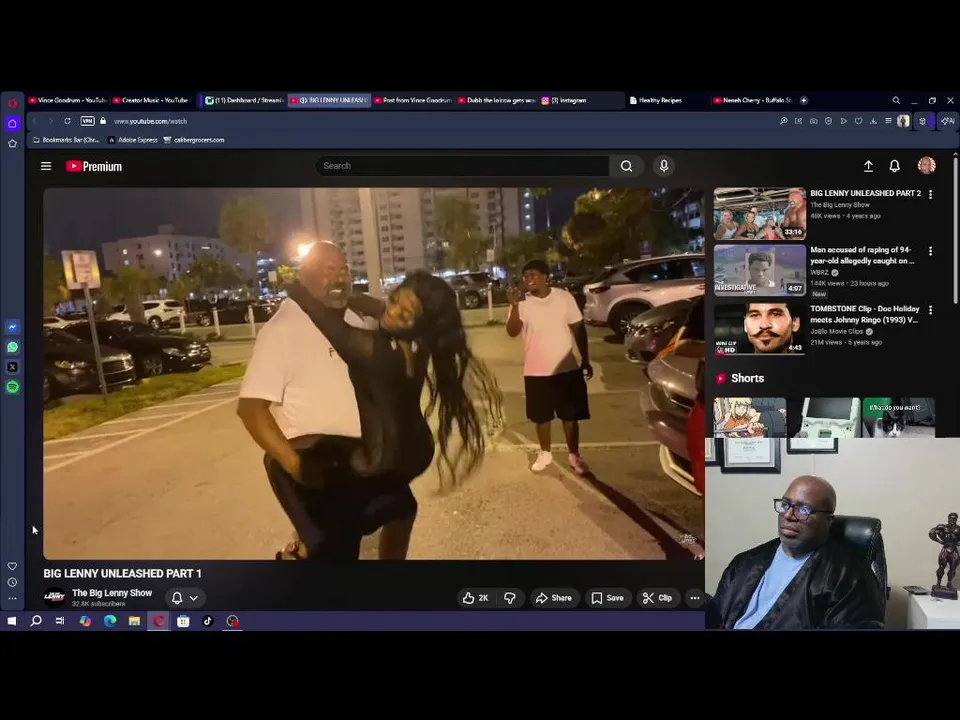The width and height of the screenshot is (960, 720).
Task: Reload the page with refresh icon
Action: (x=67, y=121)
